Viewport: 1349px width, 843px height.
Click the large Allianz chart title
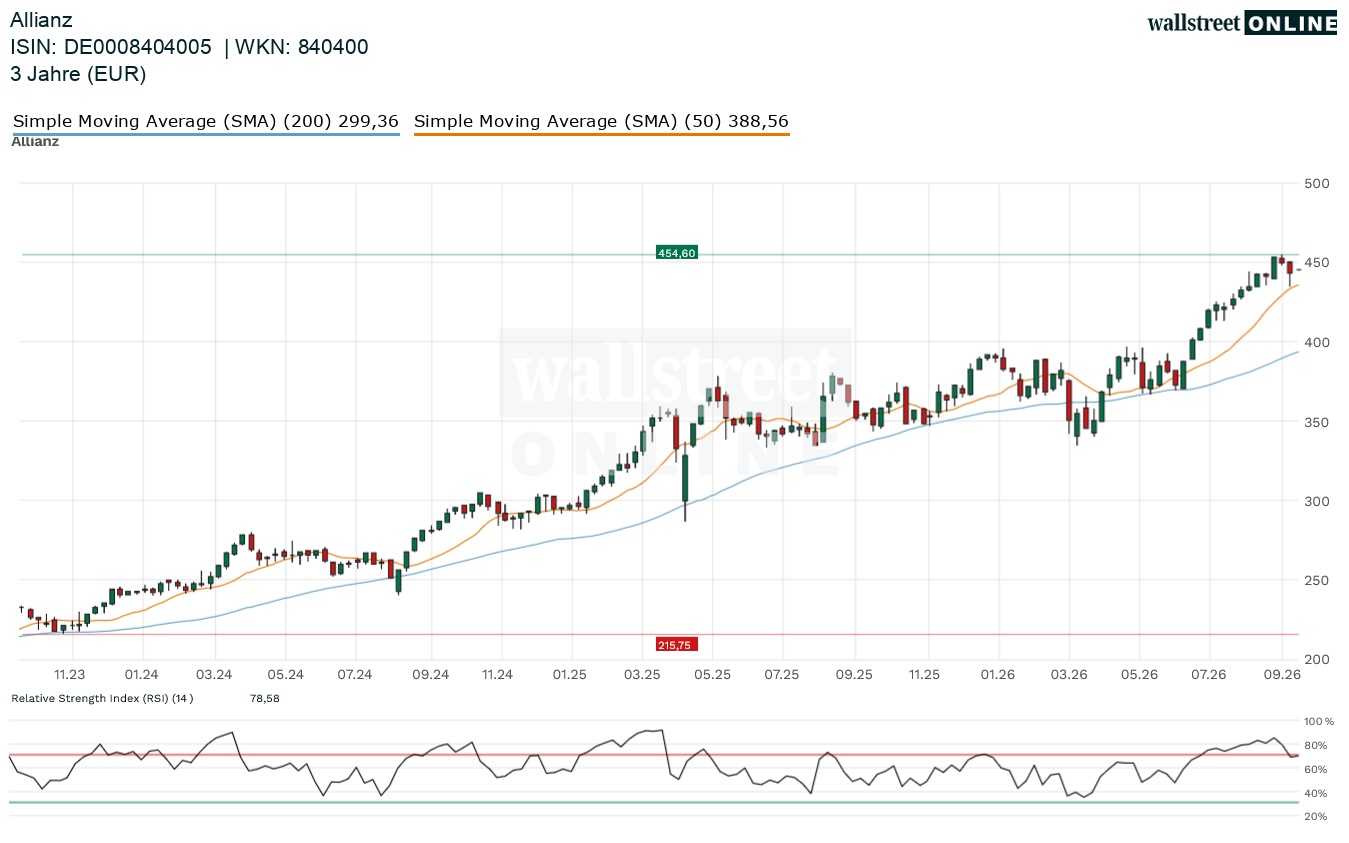click(41, 19)
